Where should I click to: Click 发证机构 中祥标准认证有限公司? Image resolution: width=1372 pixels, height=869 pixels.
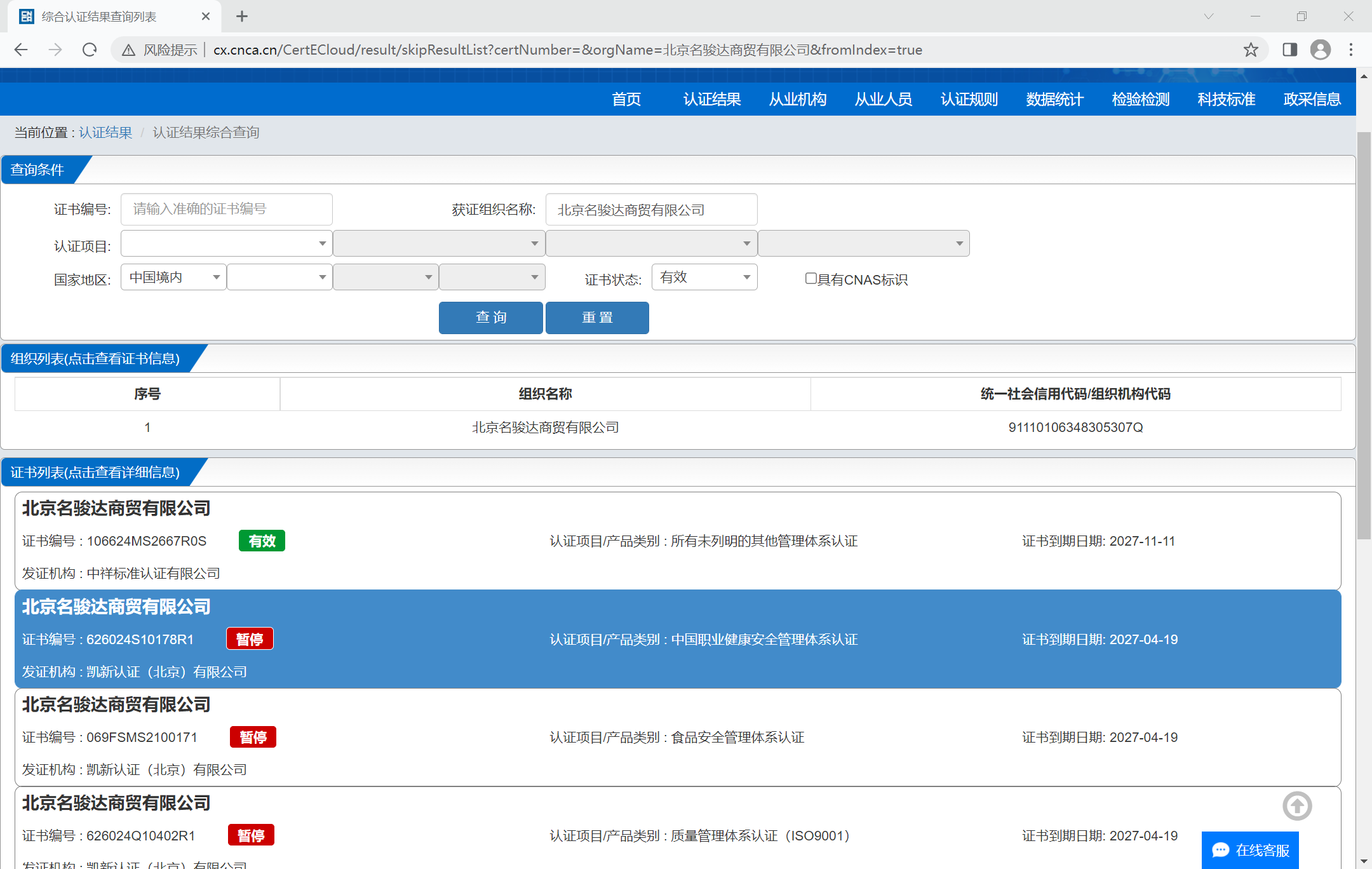click(x=121, y=574)
